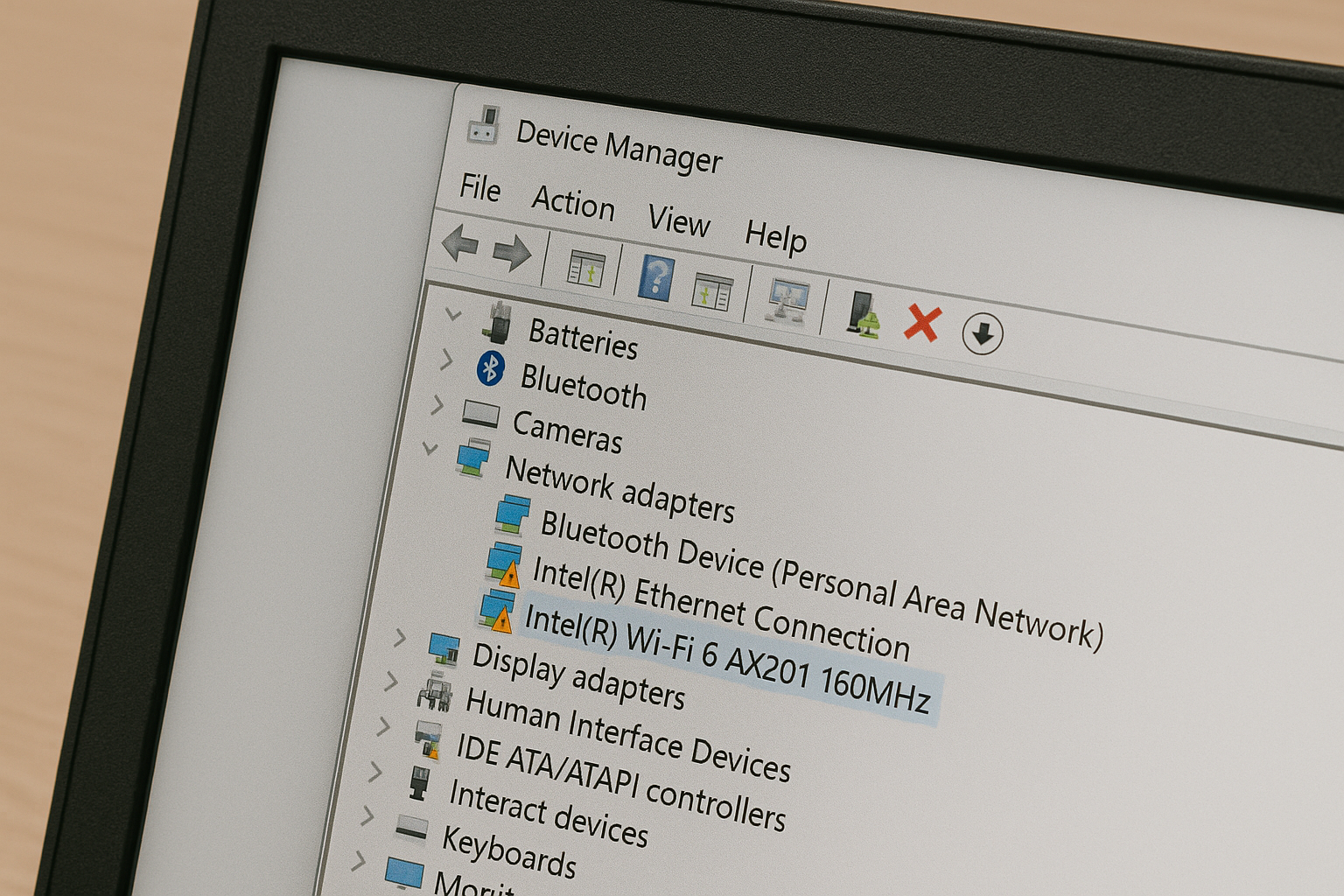Expand the IDE ATA/ATAPI controllers arrow

click(383, 725)
